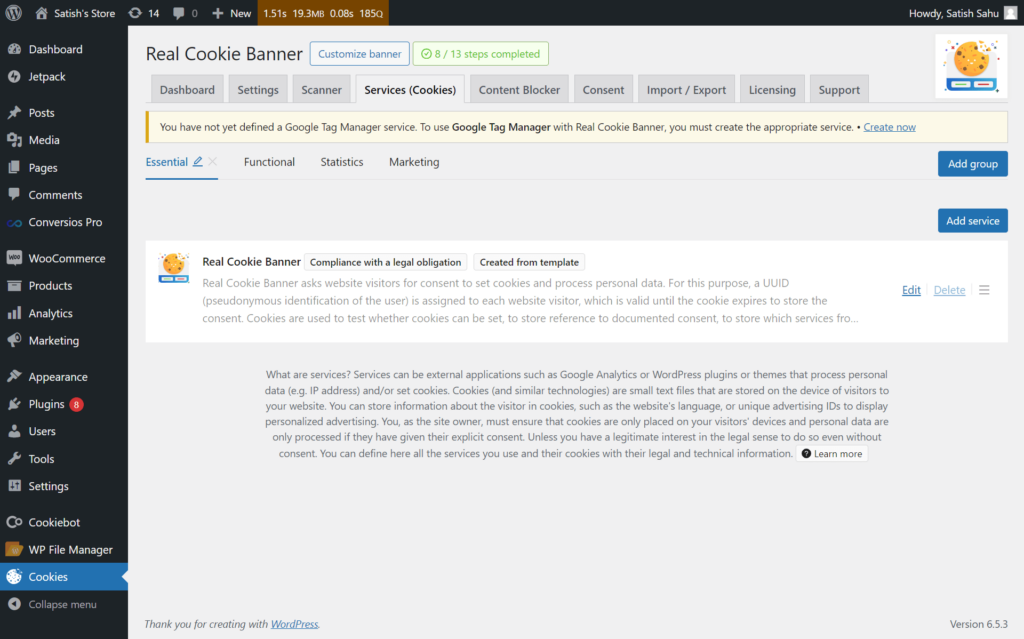
Task: Click the Pages sidebar icon
Action: pos(14,167)
